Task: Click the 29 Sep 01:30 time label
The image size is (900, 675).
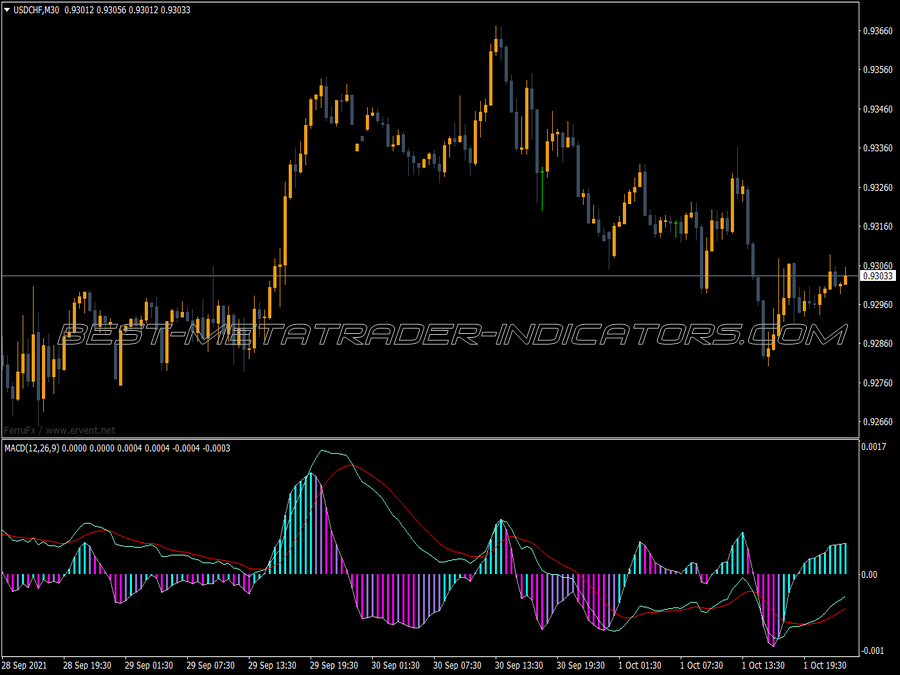Action: tap(149, 666)
